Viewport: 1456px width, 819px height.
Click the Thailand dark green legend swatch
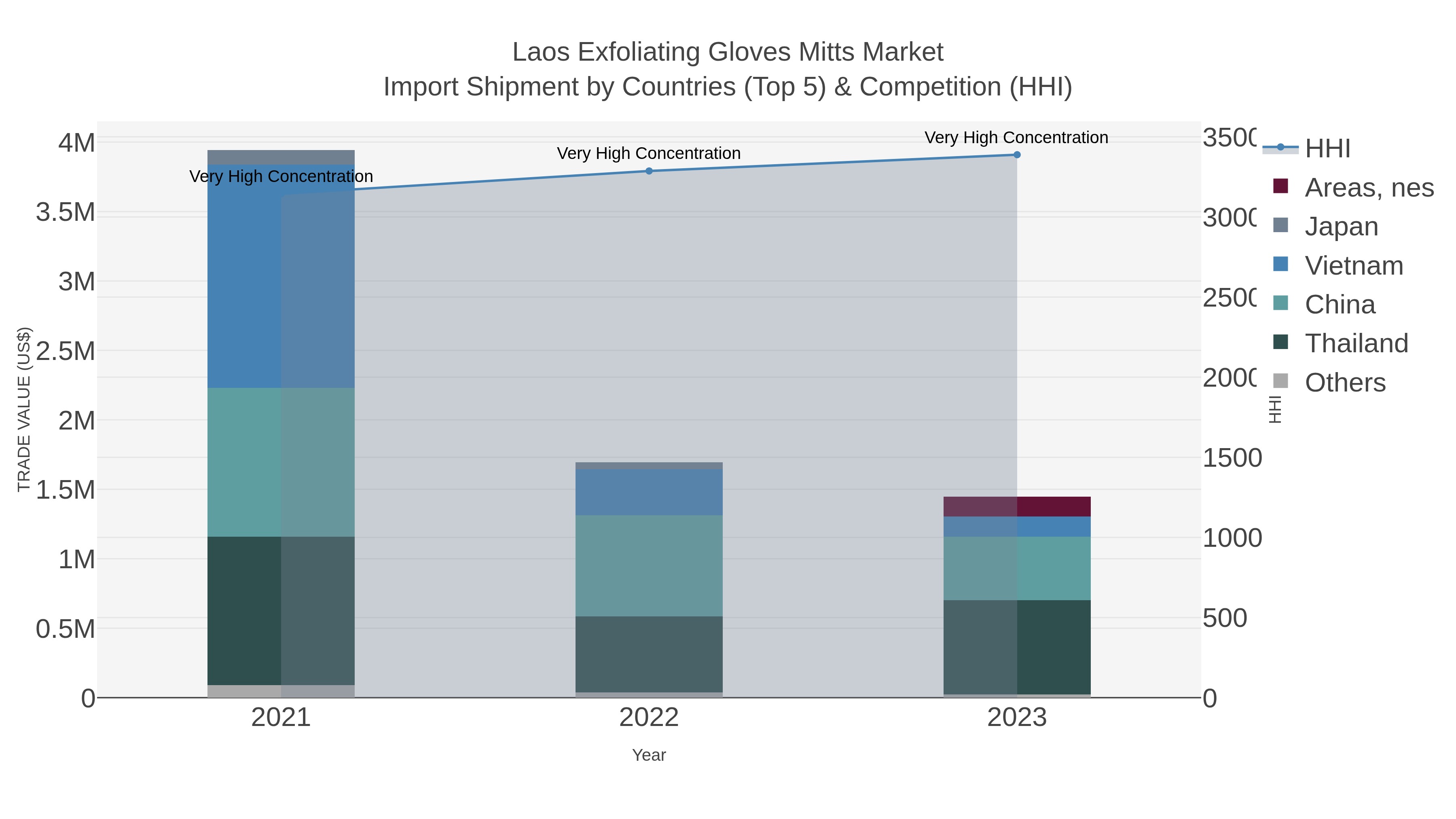click(x=1280, y=342)
